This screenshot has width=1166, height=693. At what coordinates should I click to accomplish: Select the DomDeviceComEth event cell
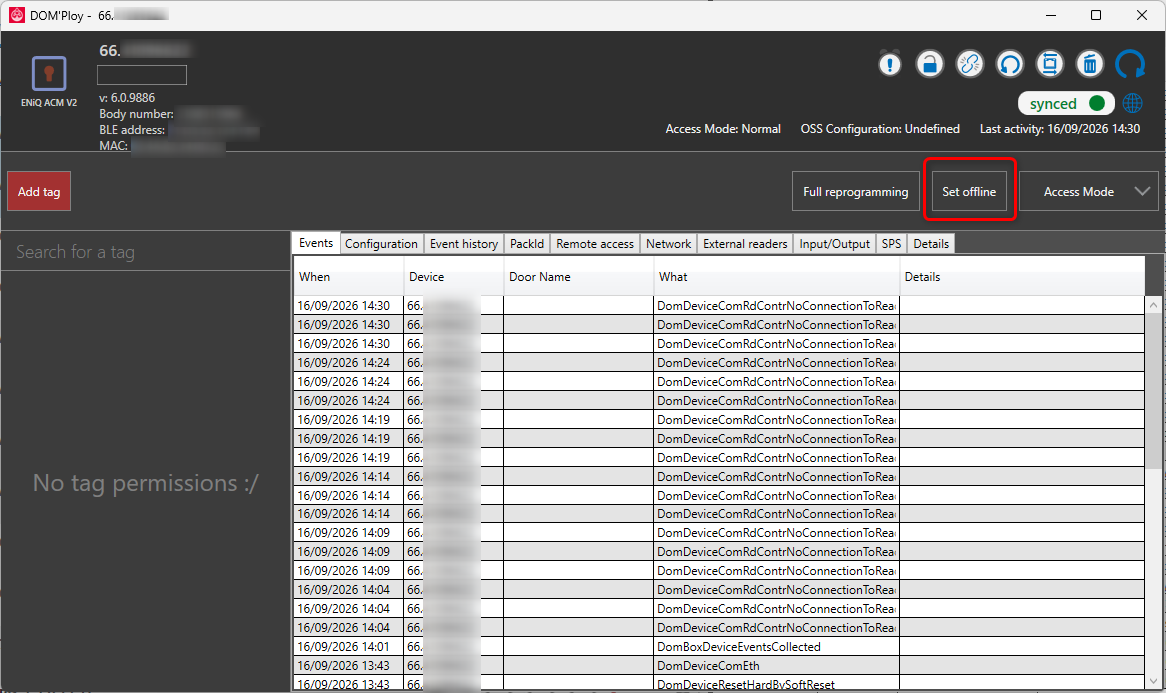coord(776,665)
